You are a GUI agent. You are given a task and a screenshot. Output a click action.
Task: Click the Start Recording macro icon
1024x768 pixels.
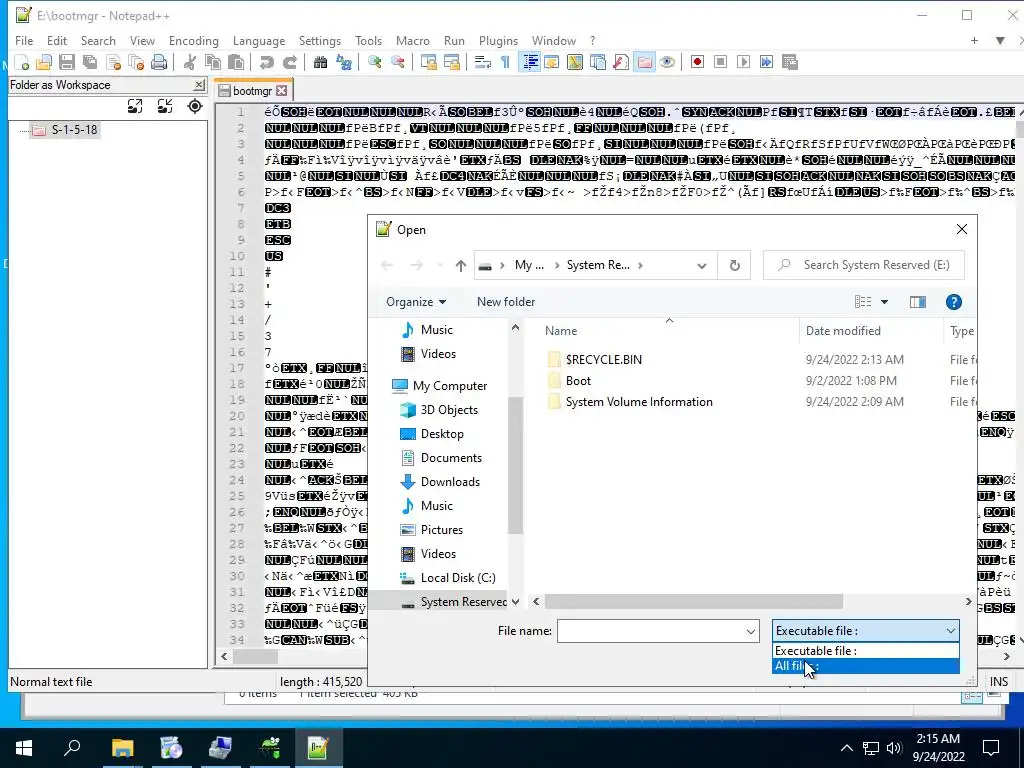(697, 62)
